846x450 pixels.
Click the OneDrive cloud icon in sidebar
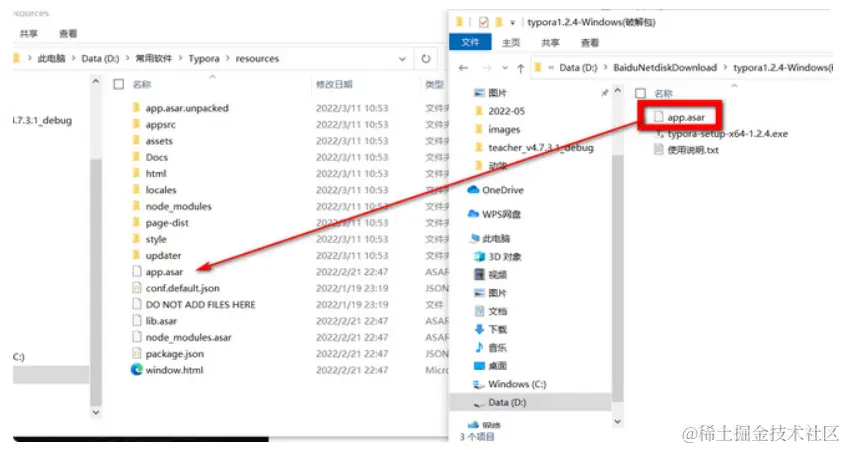tap(473, 190)
